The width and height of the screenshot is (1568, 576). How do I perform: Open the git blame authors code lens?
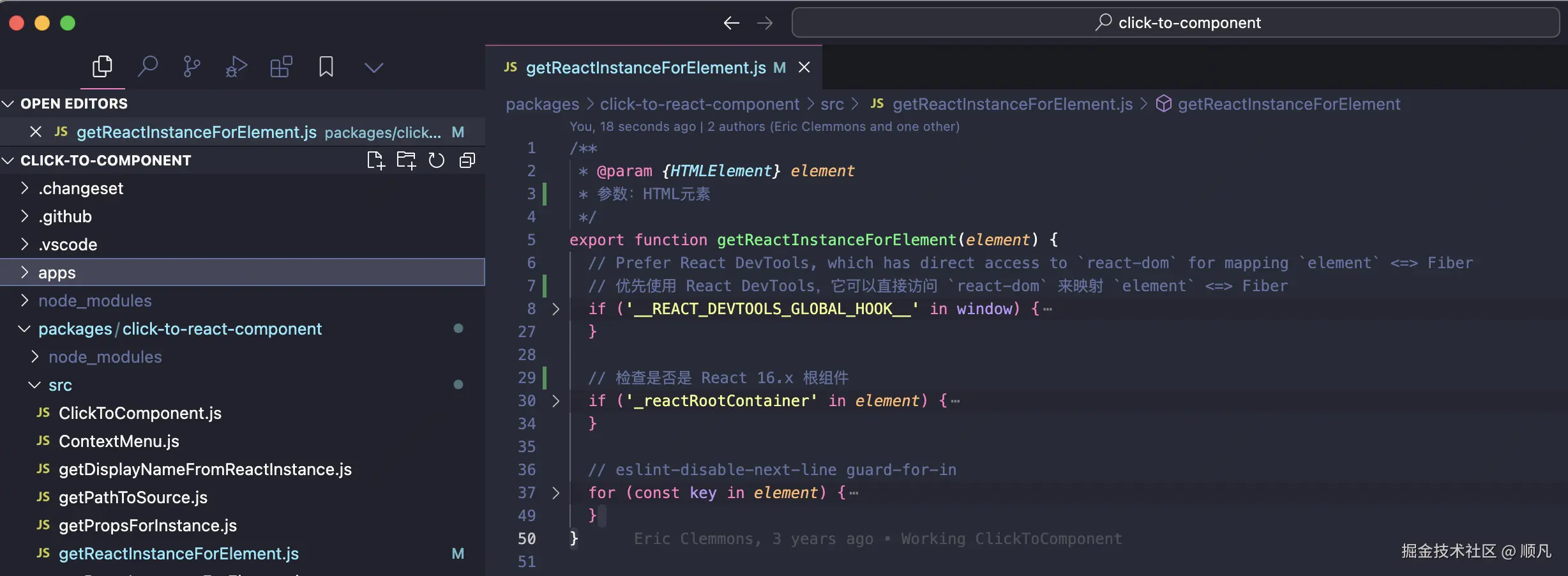(764, 126)
